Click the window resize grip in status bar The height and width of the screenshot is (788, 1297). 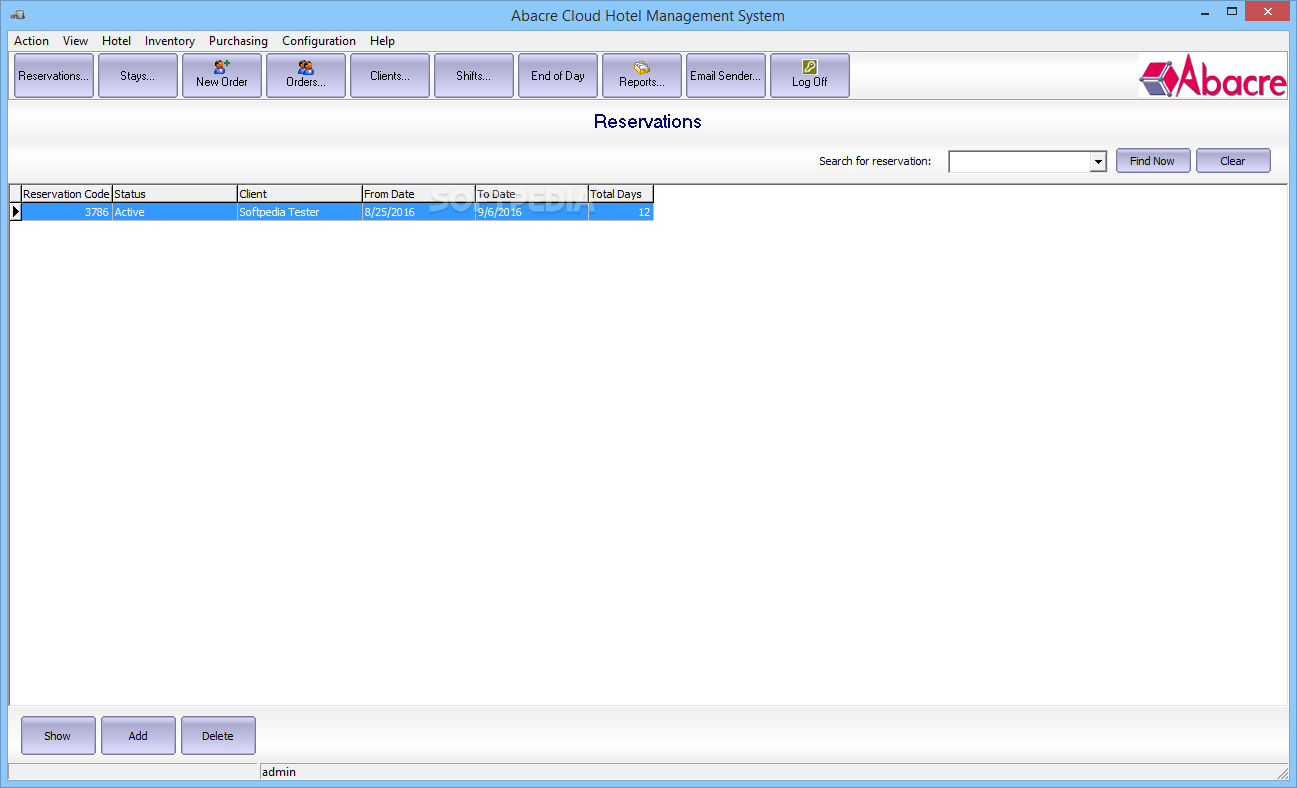click(x=1282, y=773)
